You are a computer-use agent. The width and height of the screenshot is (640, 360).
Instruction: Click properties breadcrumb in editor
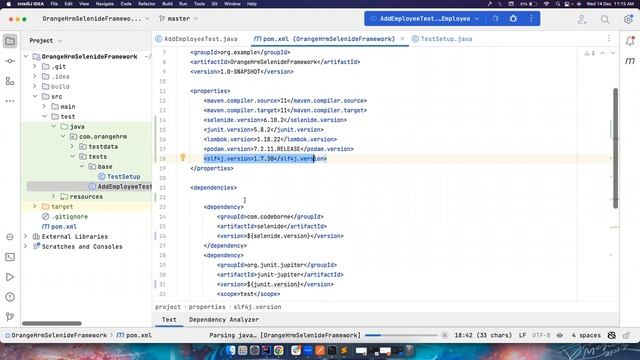(207, 307)
